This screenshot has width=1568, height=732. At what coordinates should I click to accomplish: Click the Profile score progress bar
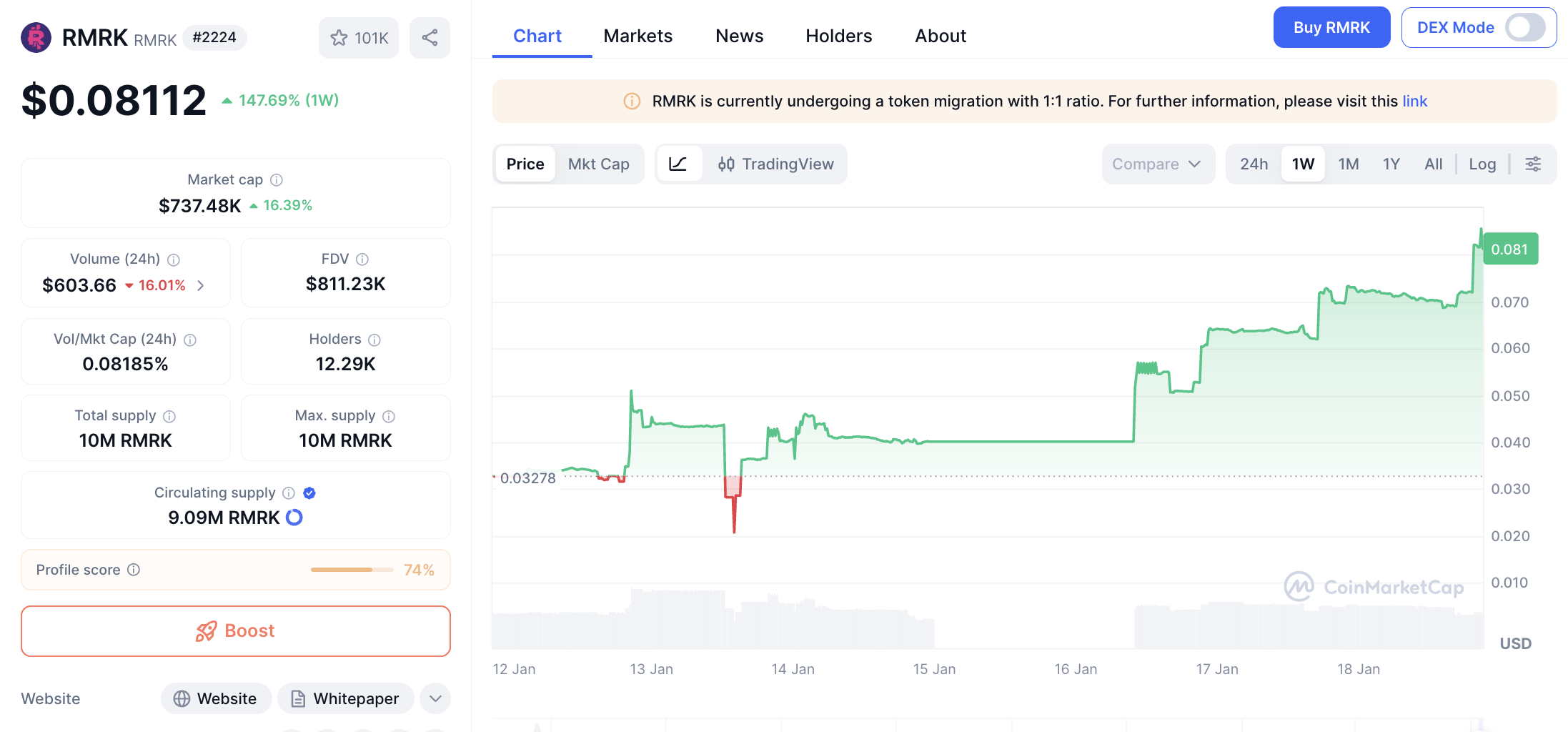point(352,570)
